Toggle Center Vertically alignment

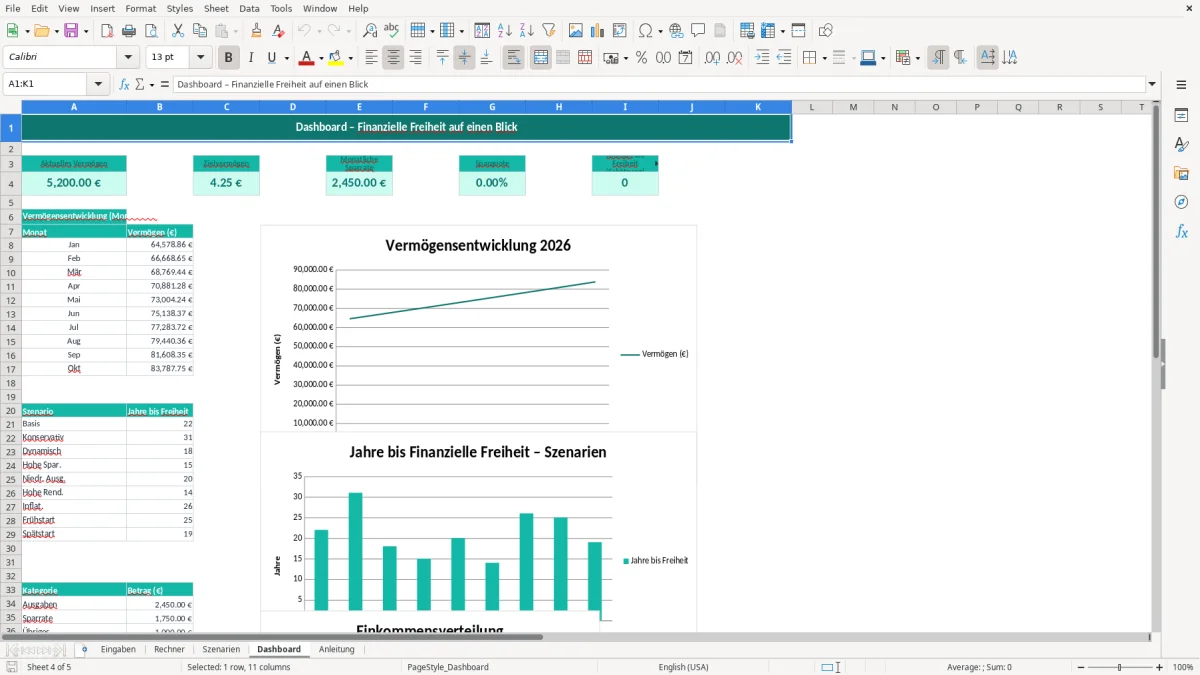pyautogui.click(x=464, y=58)
